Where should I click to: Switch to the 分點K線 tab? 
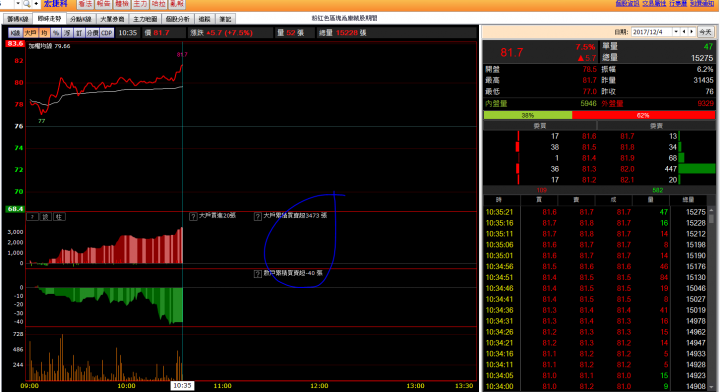click(x=81, y=19)
